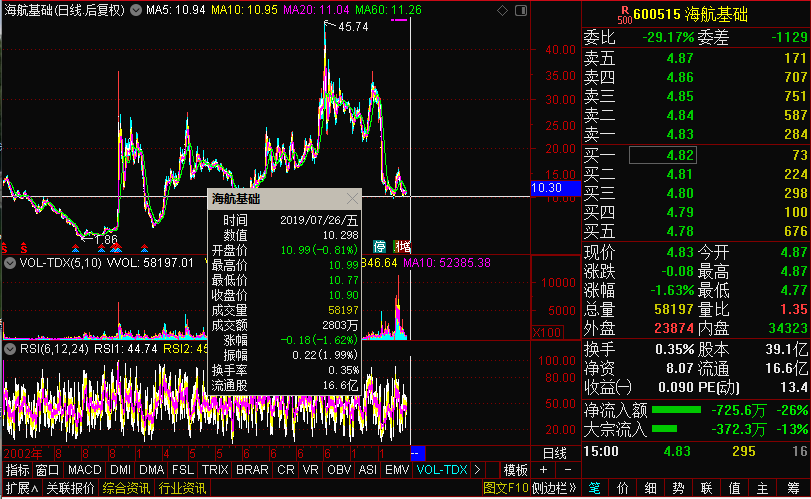This screenshot has height=499, width=811.
Task: Click the 卖五 price 4.87
Action: [x=680, y=58]
